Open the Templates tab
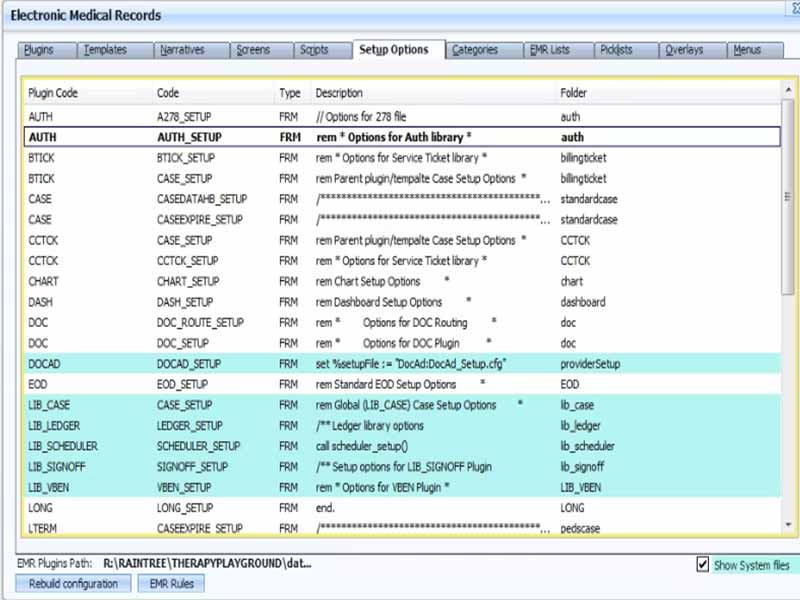800x600 pixels. (105, 50)
